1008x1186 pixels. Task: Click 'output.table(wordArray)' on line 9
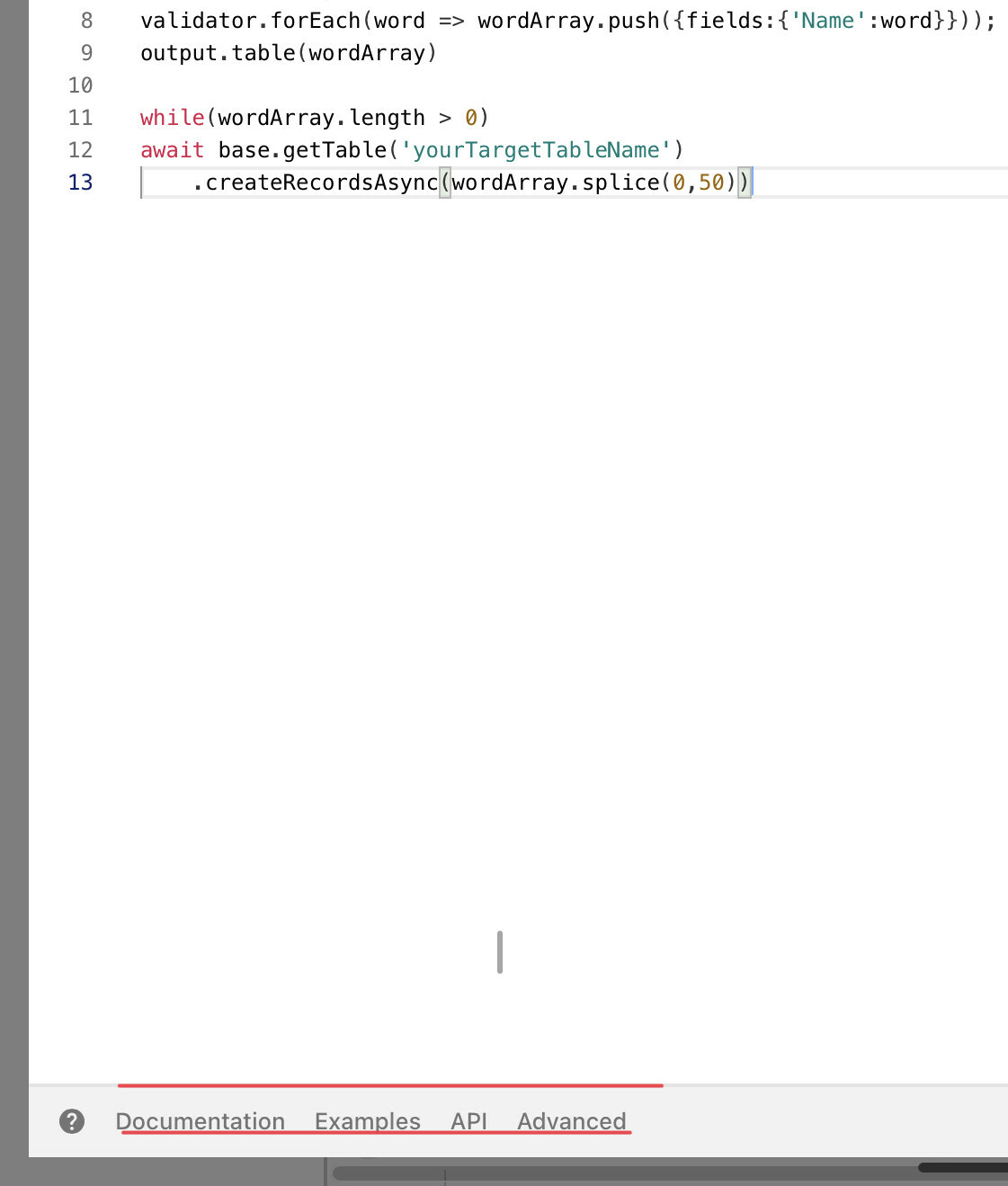(289, 53)
